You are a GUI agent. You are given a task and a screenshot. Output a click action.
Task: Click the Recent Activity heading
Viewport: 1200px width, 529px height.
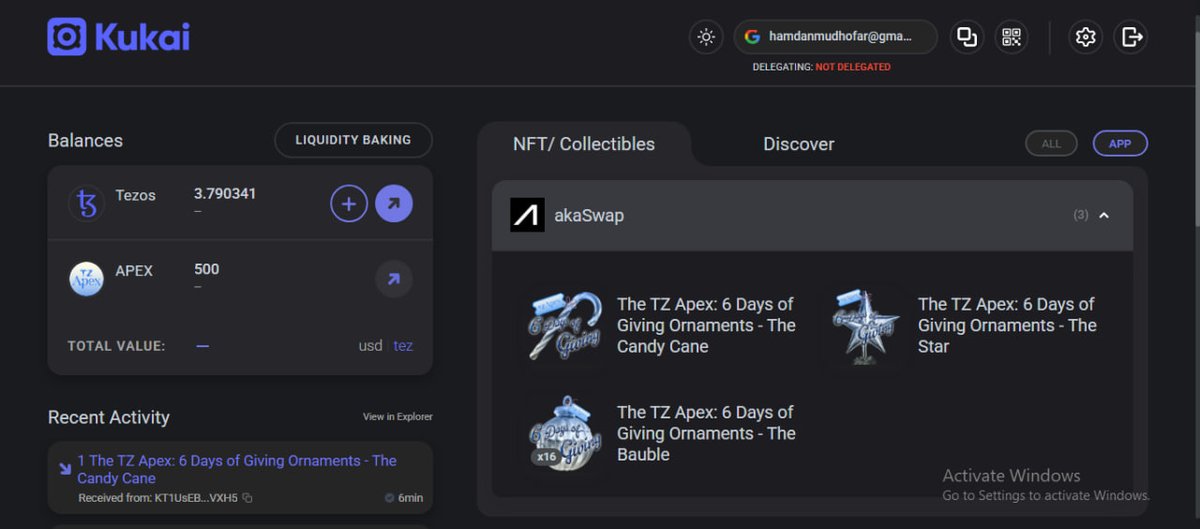[109, 417]
